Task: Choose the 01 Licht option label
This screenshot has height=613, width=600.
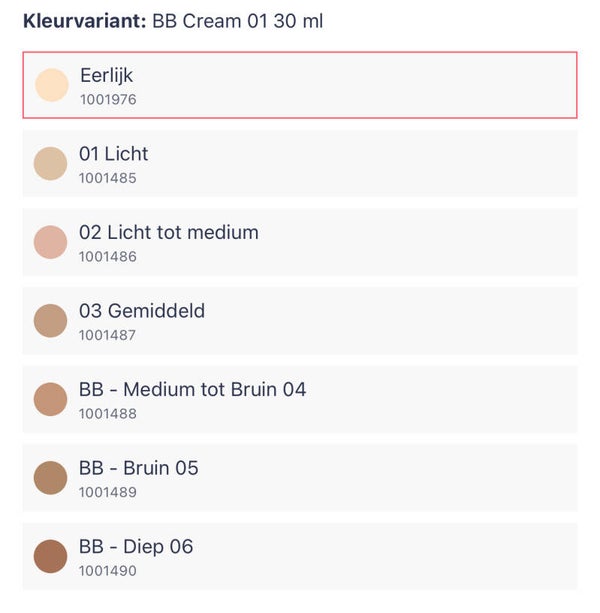Action: point(113,154)
